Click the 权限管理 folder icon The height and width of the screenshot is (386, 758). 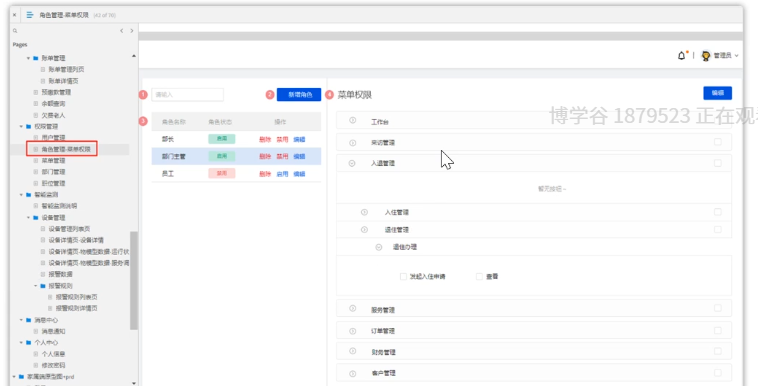(29, 127)
